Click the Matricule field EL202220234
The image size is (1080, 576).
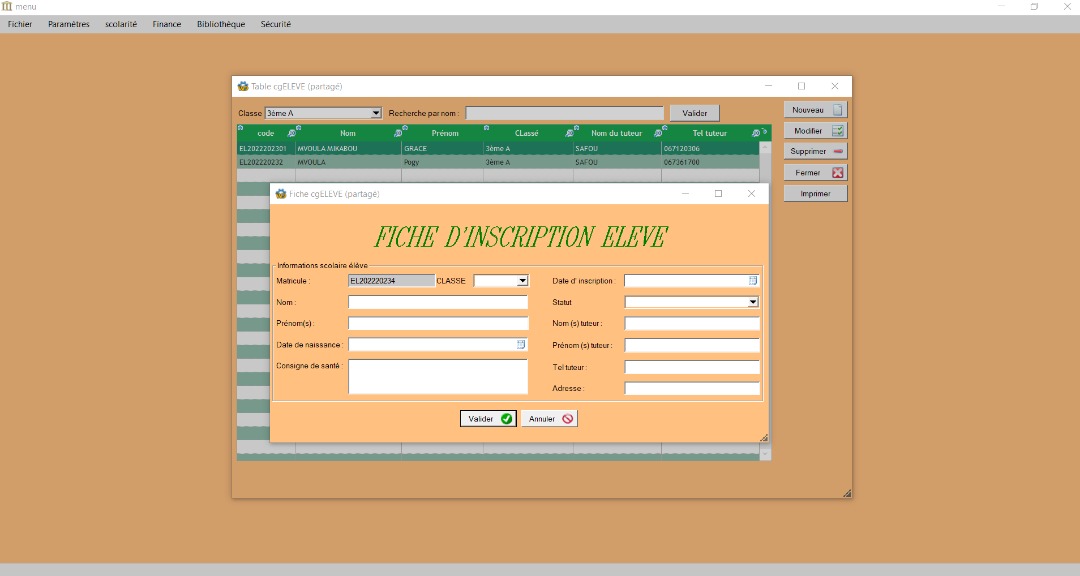tap(391, 280)
